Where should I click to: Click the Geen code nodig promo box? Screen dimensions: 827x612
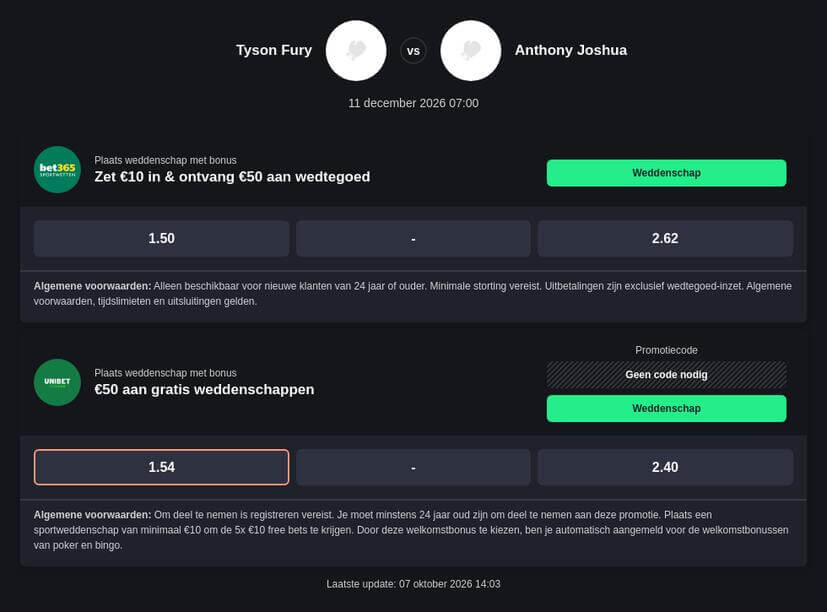[666, 375]
